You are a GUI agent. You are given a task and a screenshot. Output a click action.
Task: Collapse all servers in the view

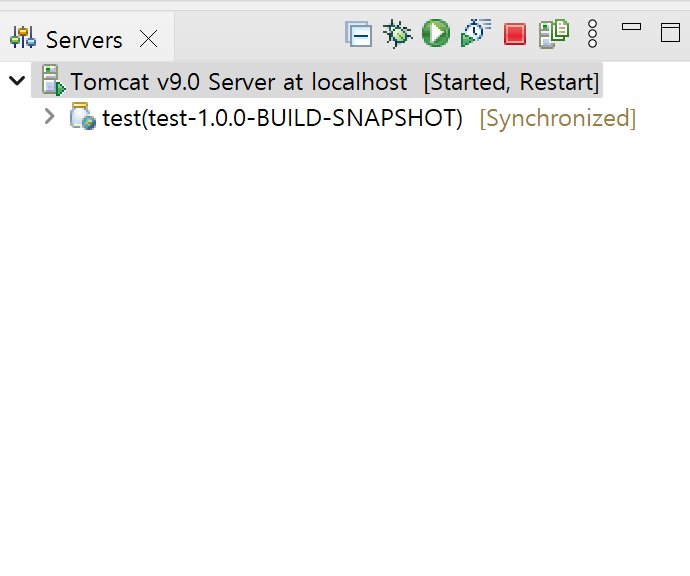click(359, 34)
